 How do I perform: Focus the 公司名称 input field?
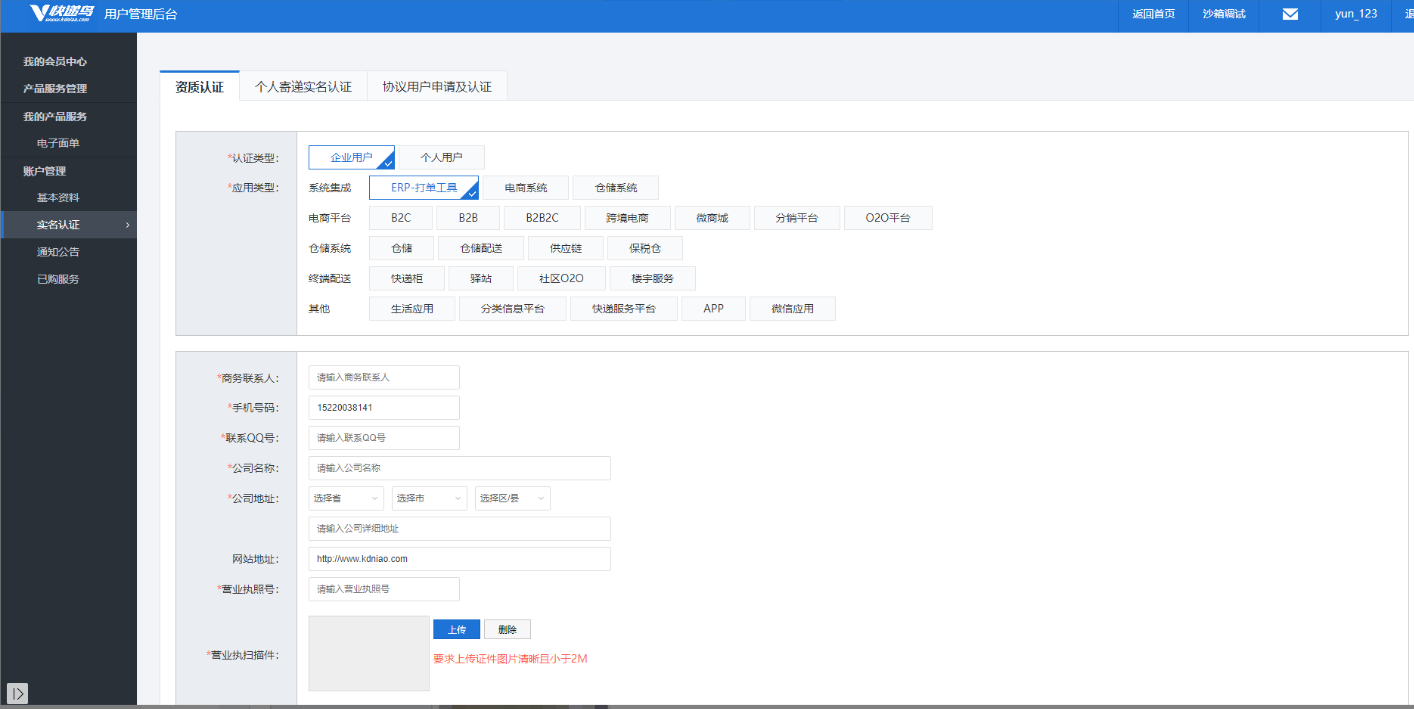pyautogui.click(x=459, y=468)
